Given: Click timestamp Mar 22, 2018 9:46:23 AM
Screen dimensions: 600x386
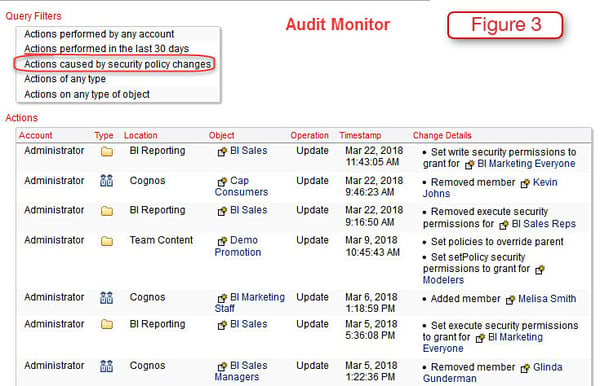Looking at the screenshot, I should (x=374, y=186).
